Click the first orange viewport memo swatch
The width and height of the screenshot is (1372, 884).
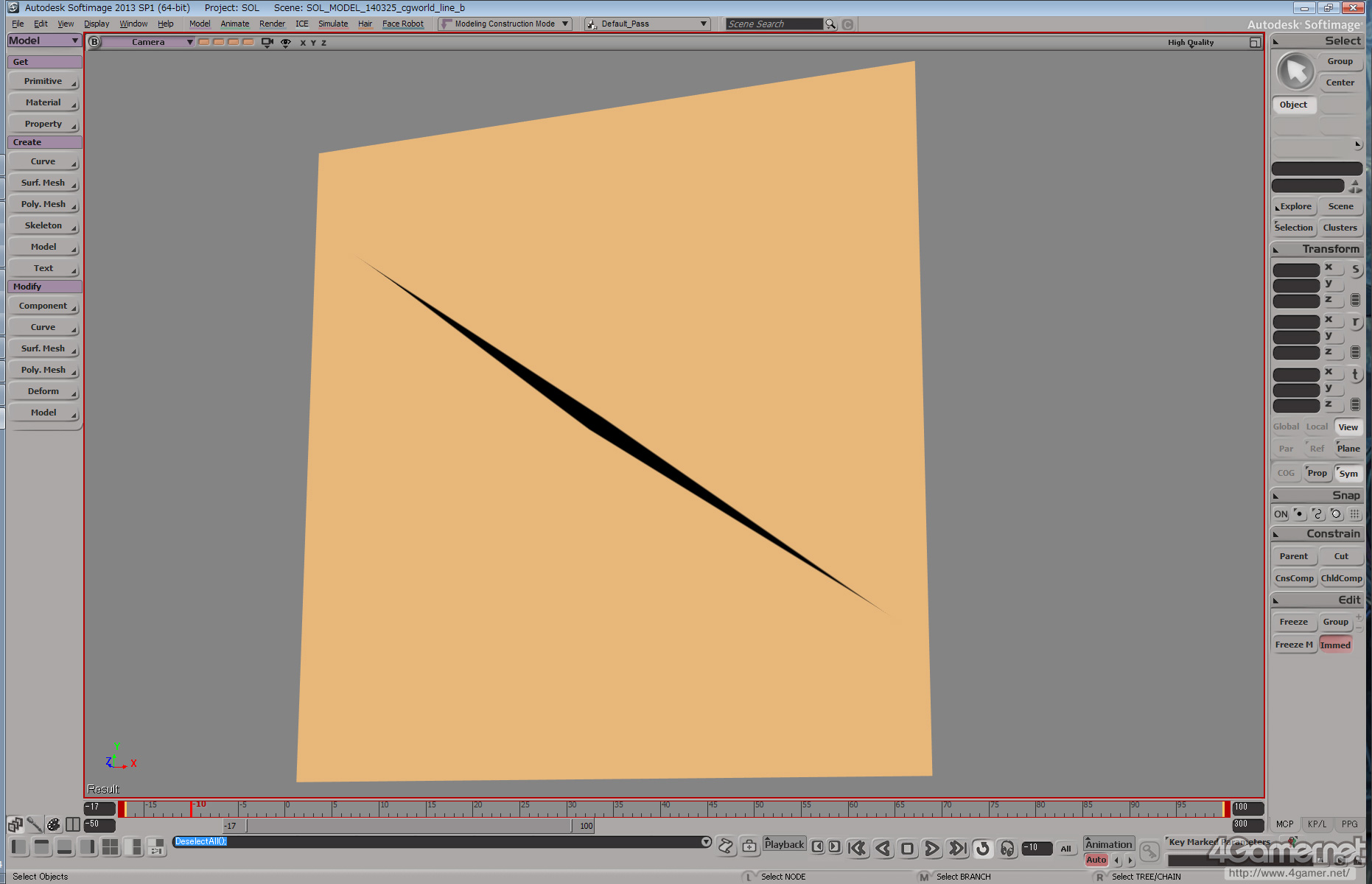tap(204, 42)
